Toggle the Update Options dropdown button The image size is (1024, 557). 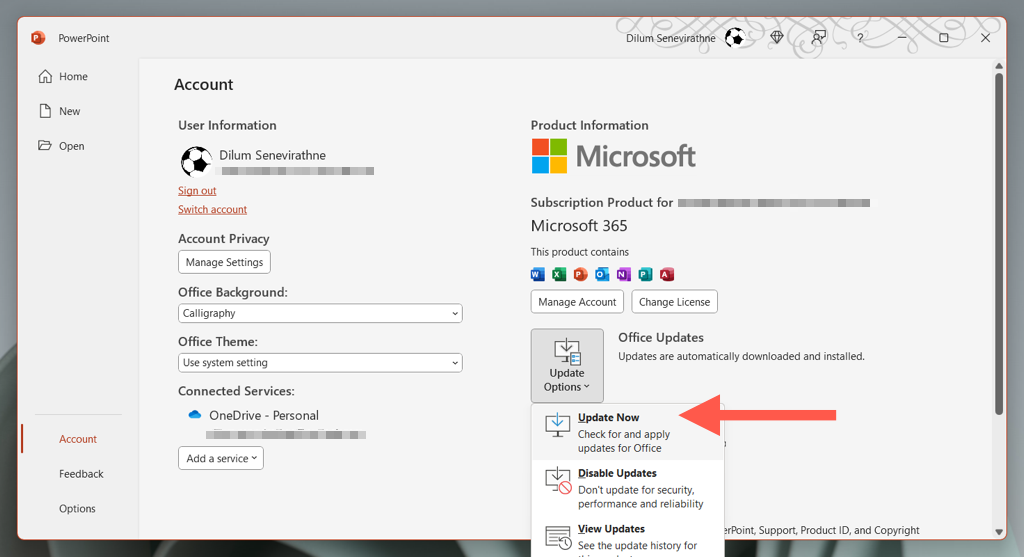(567, 365)
